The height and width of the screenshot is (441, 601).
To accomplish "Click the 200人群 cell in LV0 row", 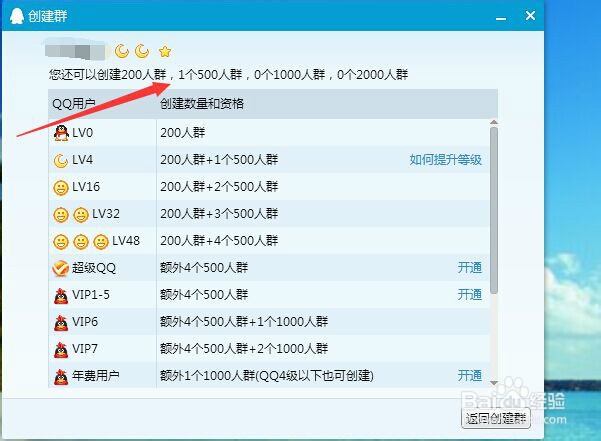I will (182, 133).
